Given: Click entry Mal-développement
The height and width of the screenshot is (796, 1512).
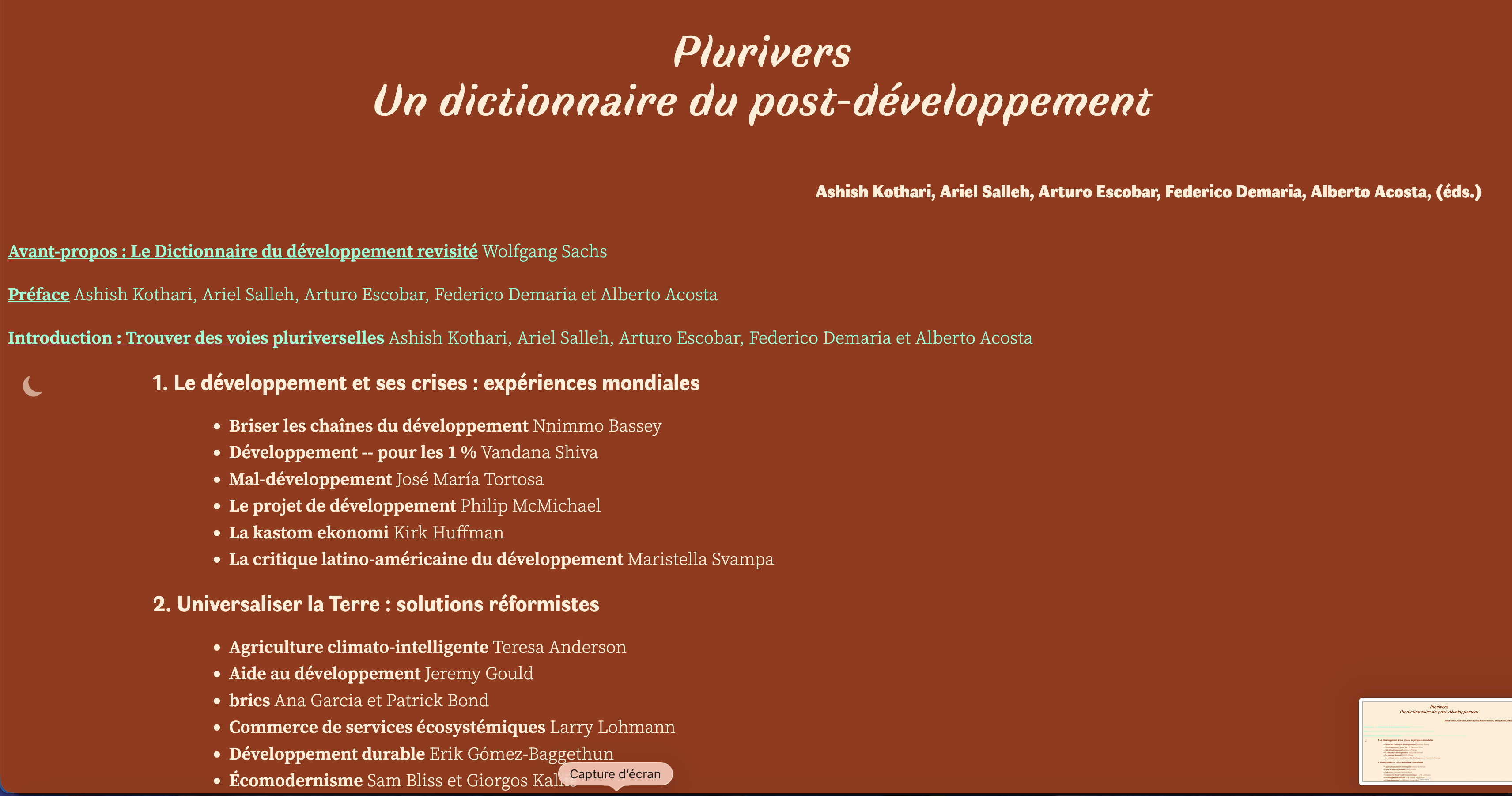Looking at the screenshot, I should tap(310, 480).
